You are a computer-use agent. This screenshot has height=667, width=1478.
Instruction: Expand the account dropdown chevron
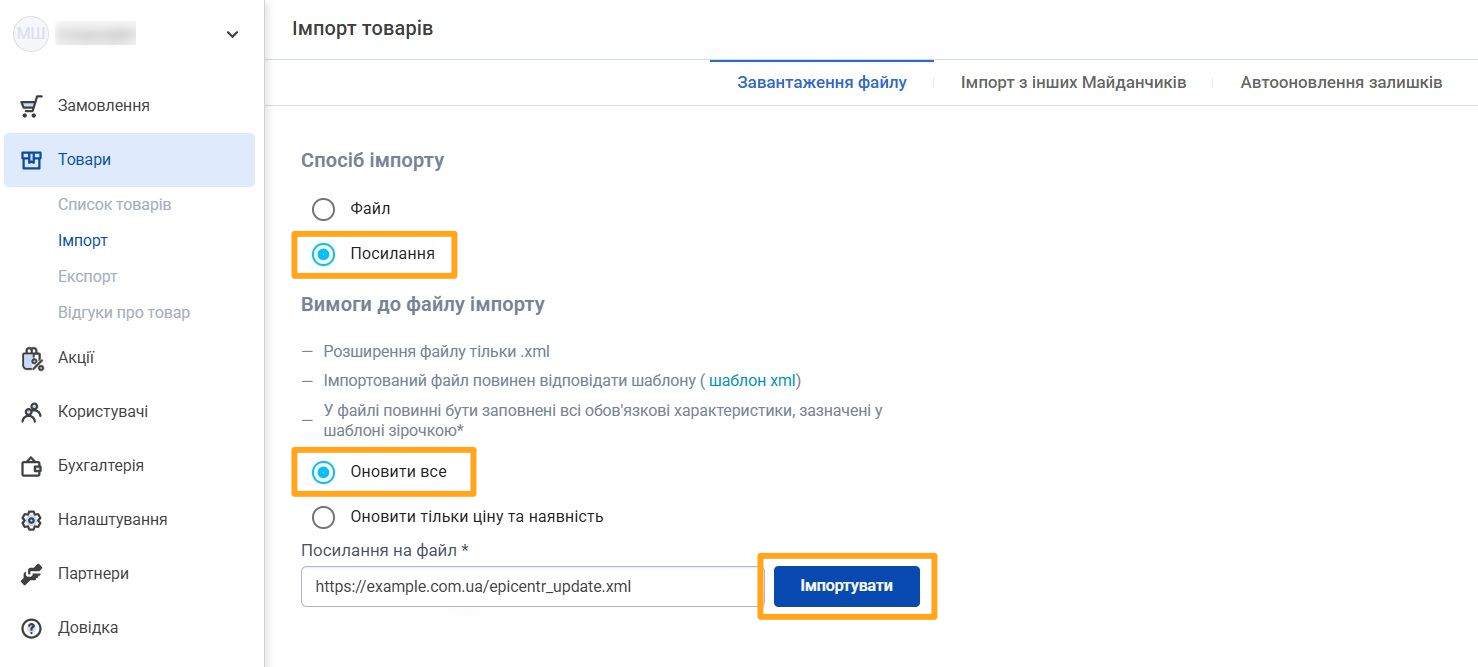tap(232, 33)
